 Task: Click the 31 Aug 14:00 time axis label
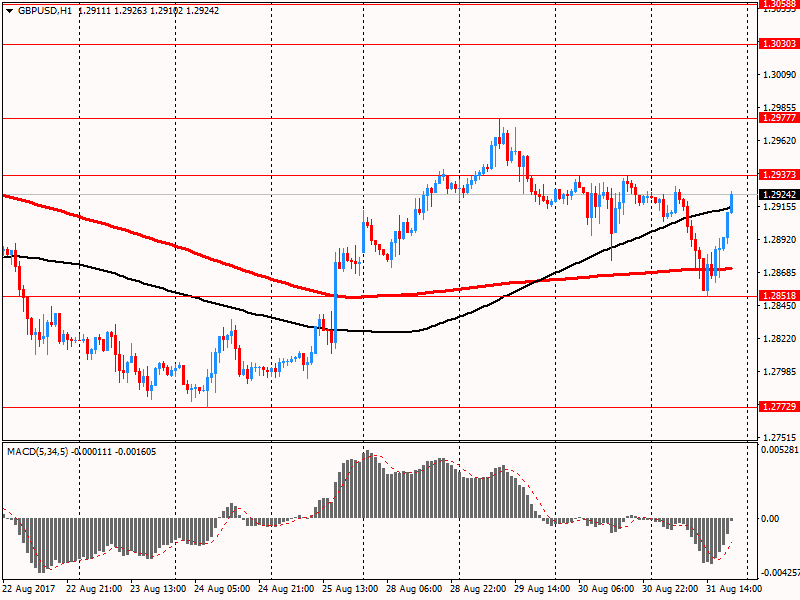(734, 589)
